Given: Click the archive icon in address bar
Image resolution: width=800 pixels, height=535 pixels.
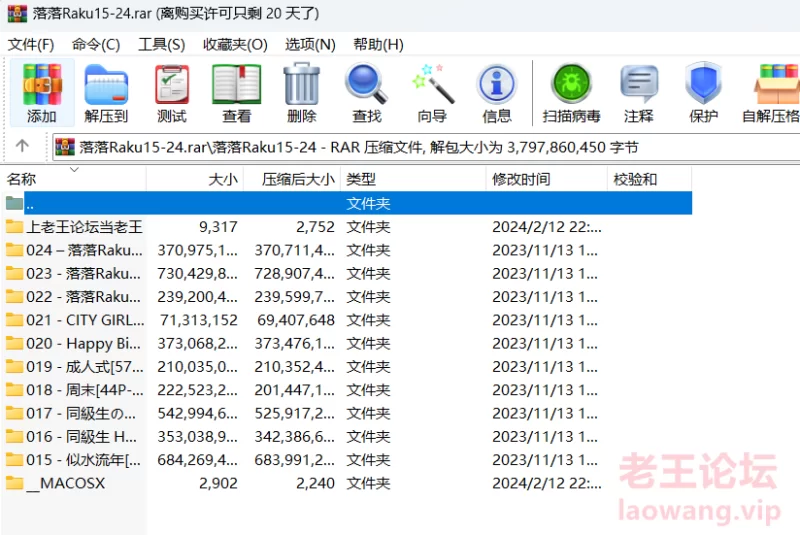Looking at the screenshot, I should click(65, 147).
